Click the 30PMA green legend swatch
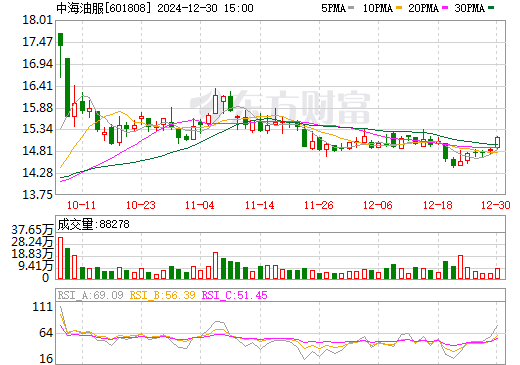520x365 pixels. pos(491,8)
